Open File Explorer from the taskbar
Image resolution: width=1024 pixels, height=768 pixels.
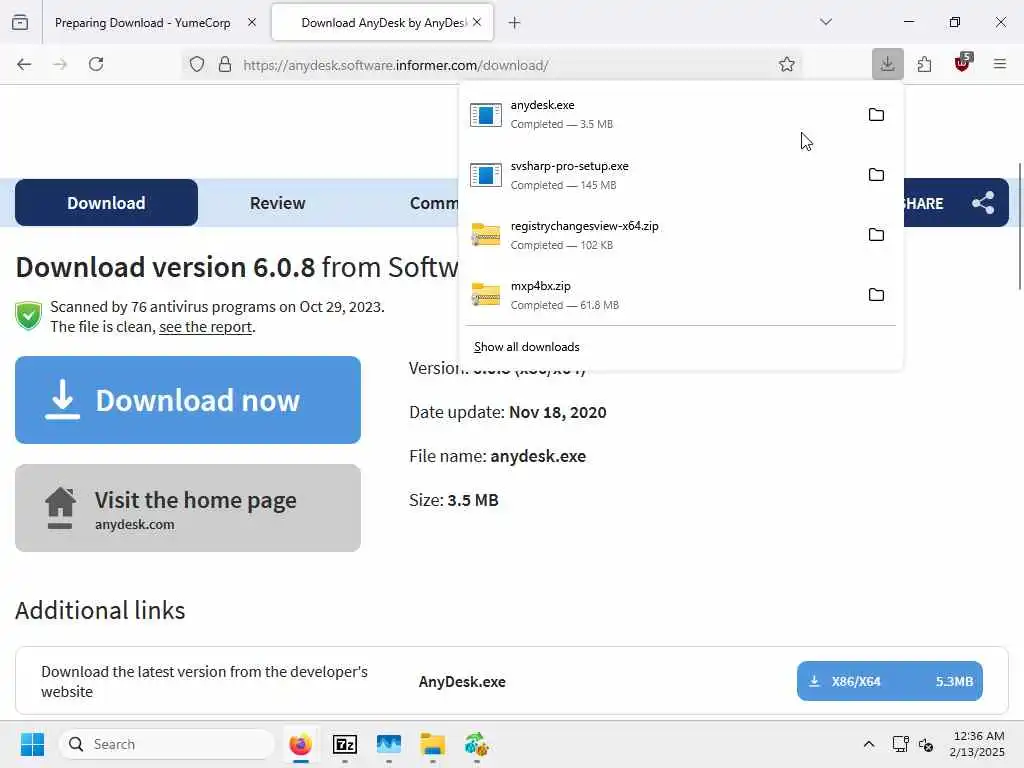pyautogui.click(x=432, y=744)
